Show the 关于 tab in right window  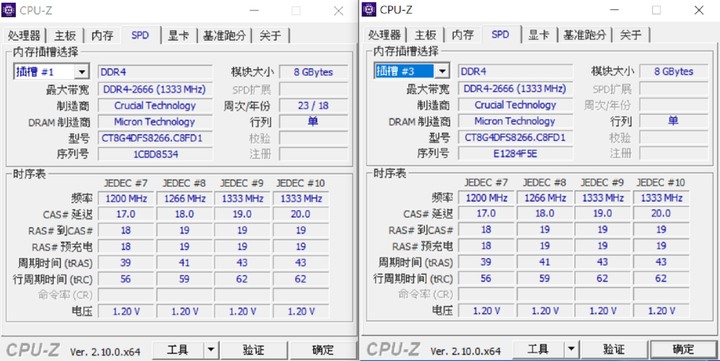point(630,35)
